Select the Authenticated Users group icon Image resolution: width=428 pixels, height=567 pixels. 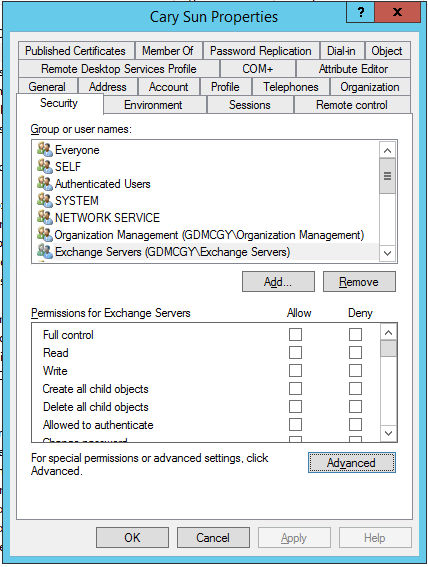pyautogui.click(x=45, y=183)
